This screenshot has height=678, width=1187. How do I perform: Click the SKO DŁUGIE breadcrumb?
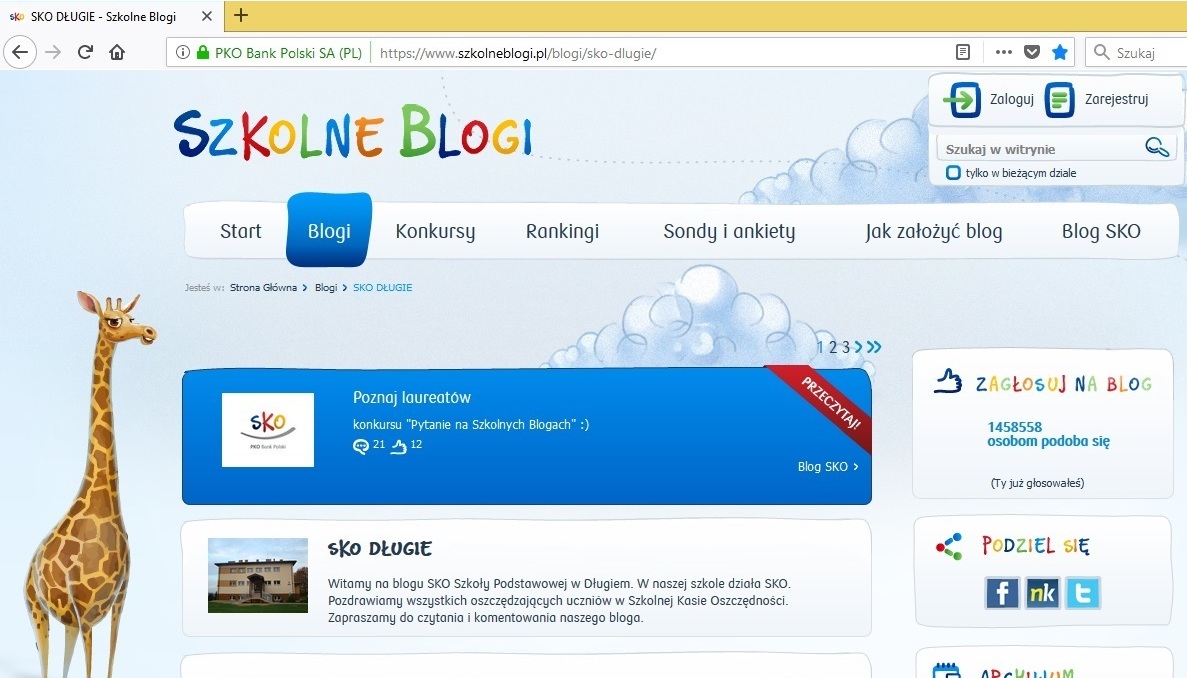coord(382,288)
